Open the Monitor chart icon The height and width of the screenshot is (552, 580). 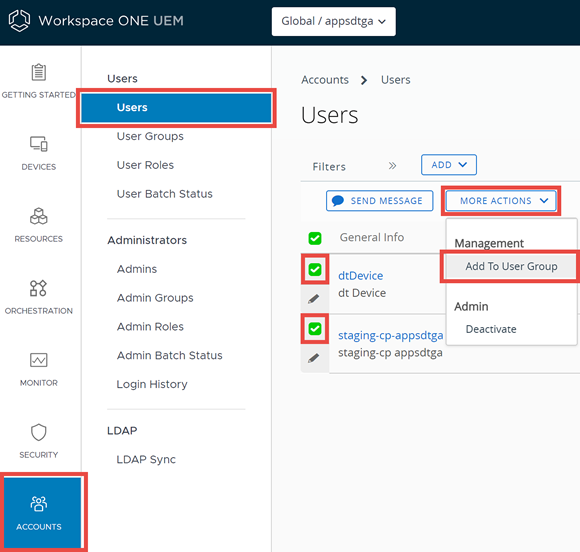pyautogui.click(x=38, y=360)
